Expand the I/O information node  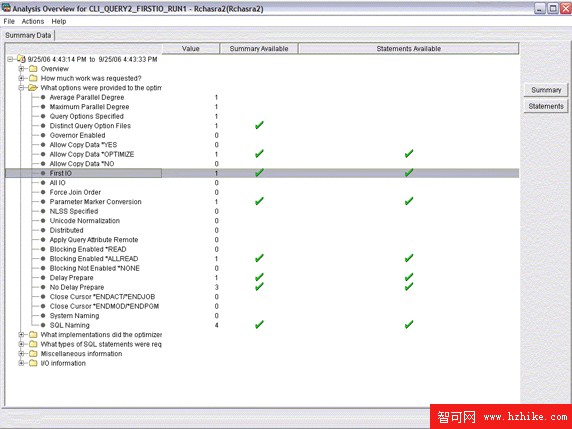point(21,363)
